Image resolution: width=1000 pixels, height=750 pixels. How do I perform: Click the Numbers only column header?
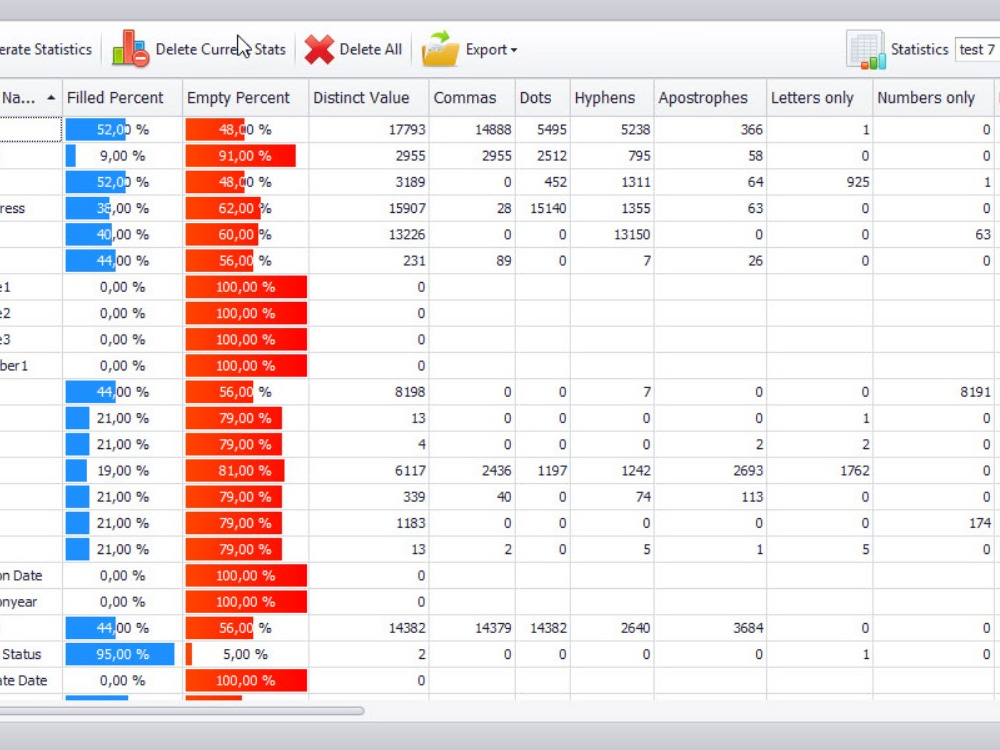pyautogui.click(x=933, y=98)
